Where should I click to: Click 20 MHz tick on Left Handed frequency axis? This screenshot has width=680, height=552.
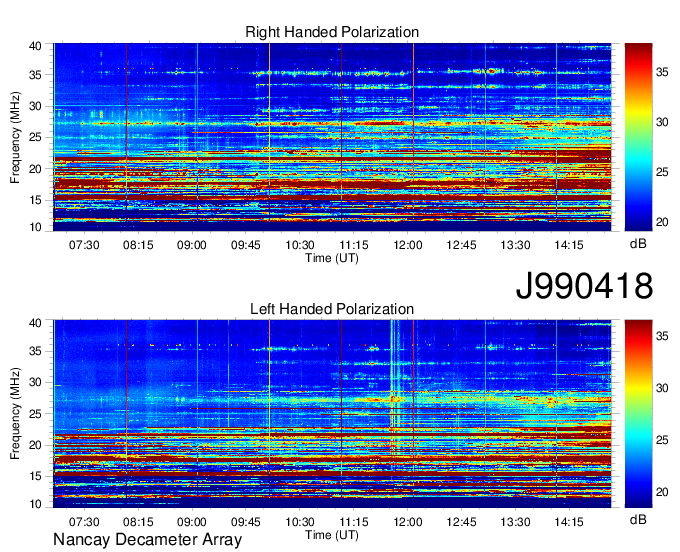click(35, 445)
